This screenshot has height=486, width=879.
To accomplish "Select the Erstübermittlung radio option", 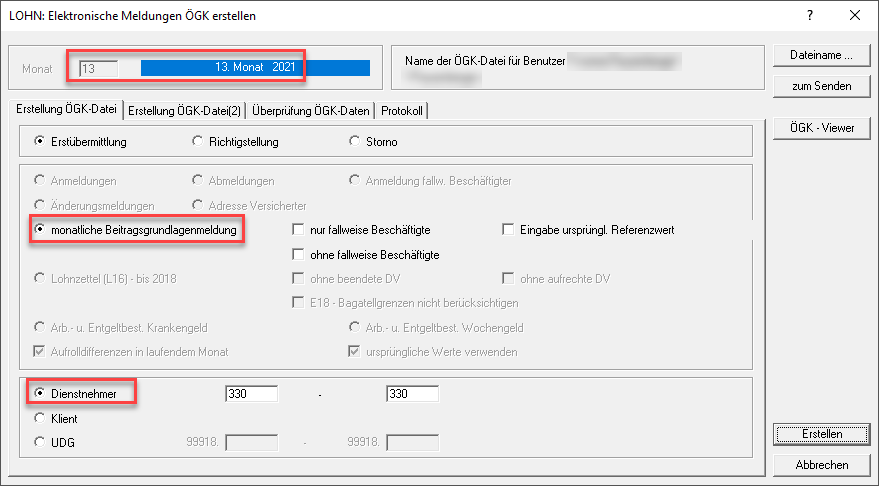I will coord(40,142).
